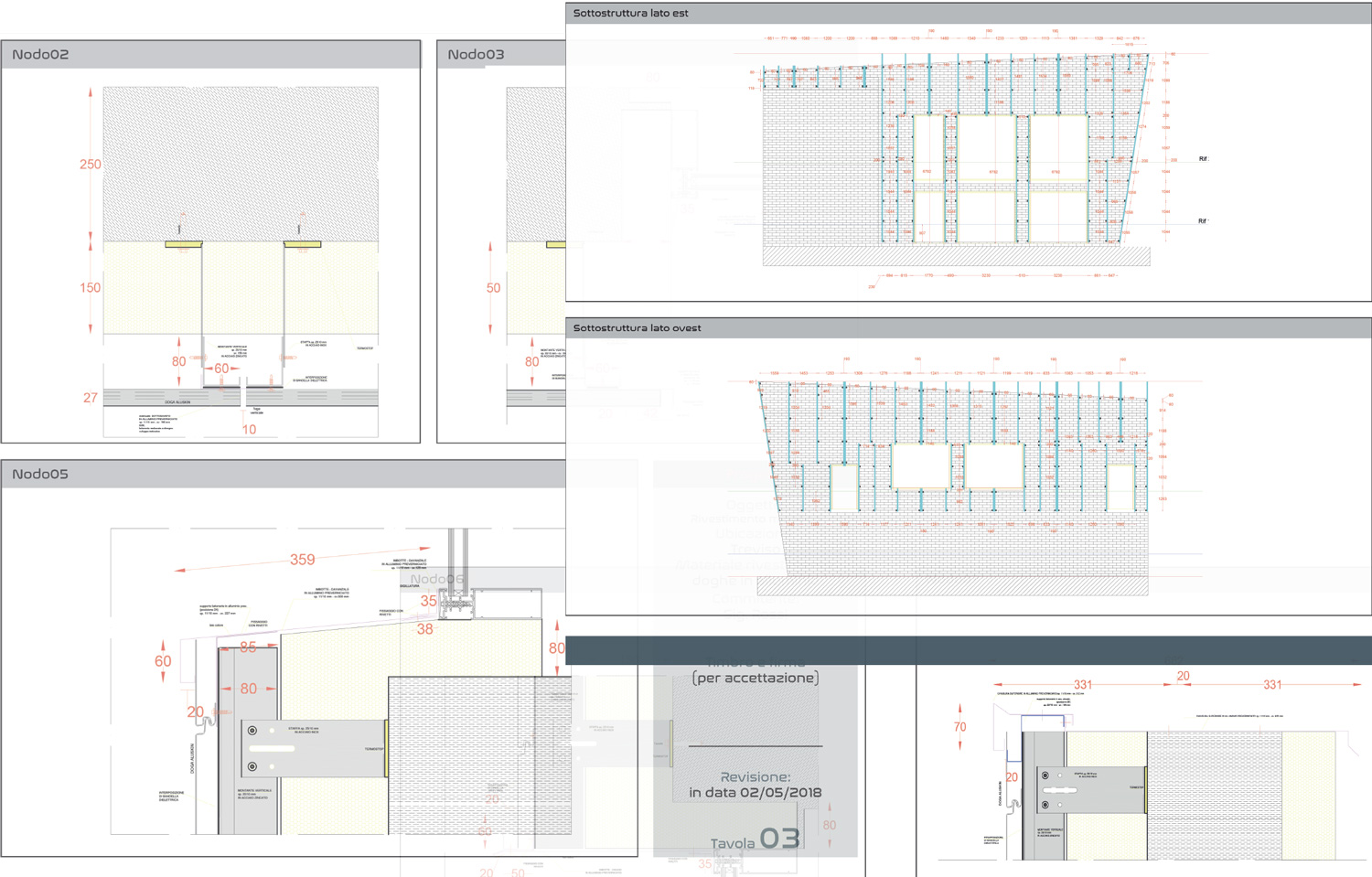The height and width of the screenshot is (877, 1372).
Task: Click the 150 dimension in Nodo02
Action: tap(91, 287)
